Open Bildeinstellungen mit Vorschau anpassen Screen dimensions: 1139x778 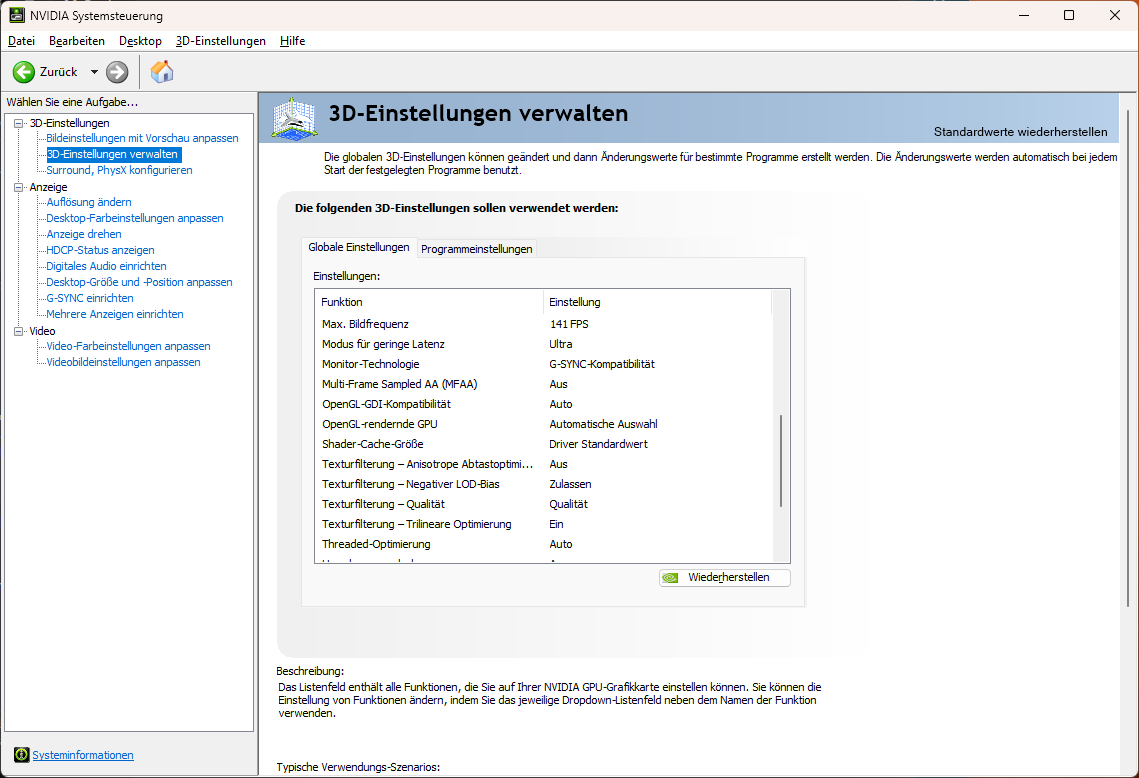(142, 138)
